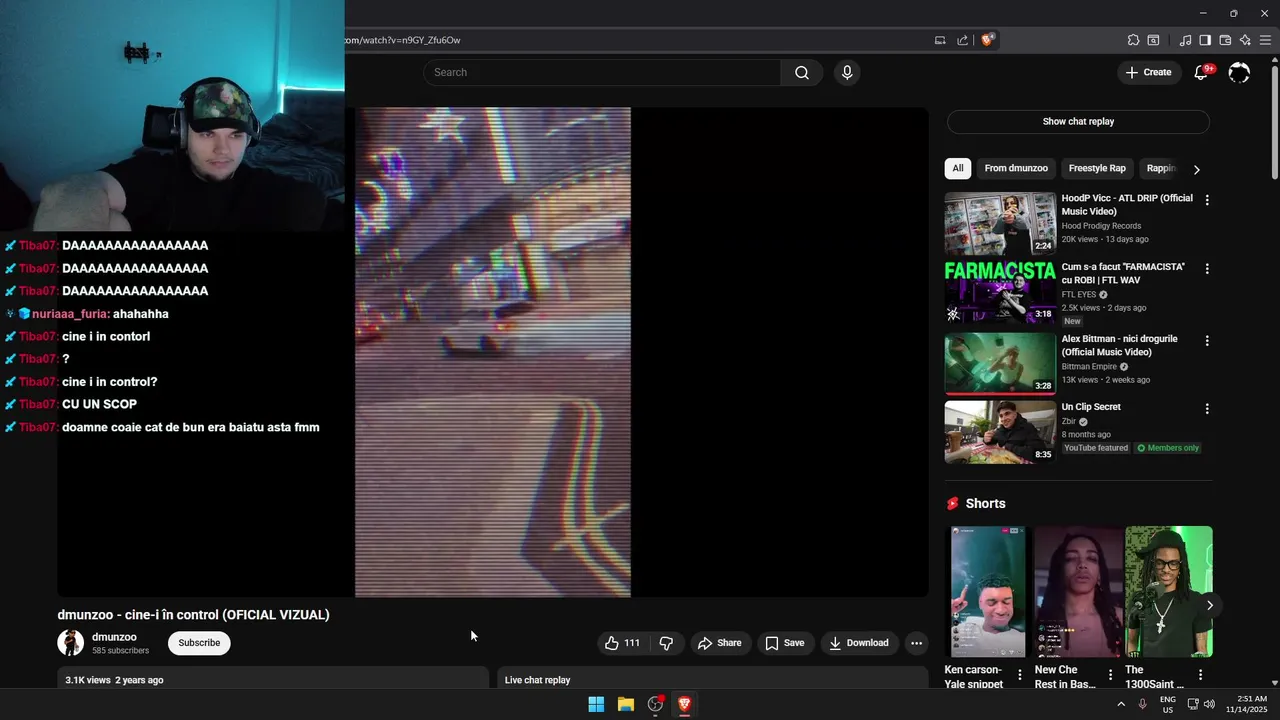Open File Explorer from taskbar
Image resolution: width=1280 pixels, height=720 pixels.
(x=626, y=704)
